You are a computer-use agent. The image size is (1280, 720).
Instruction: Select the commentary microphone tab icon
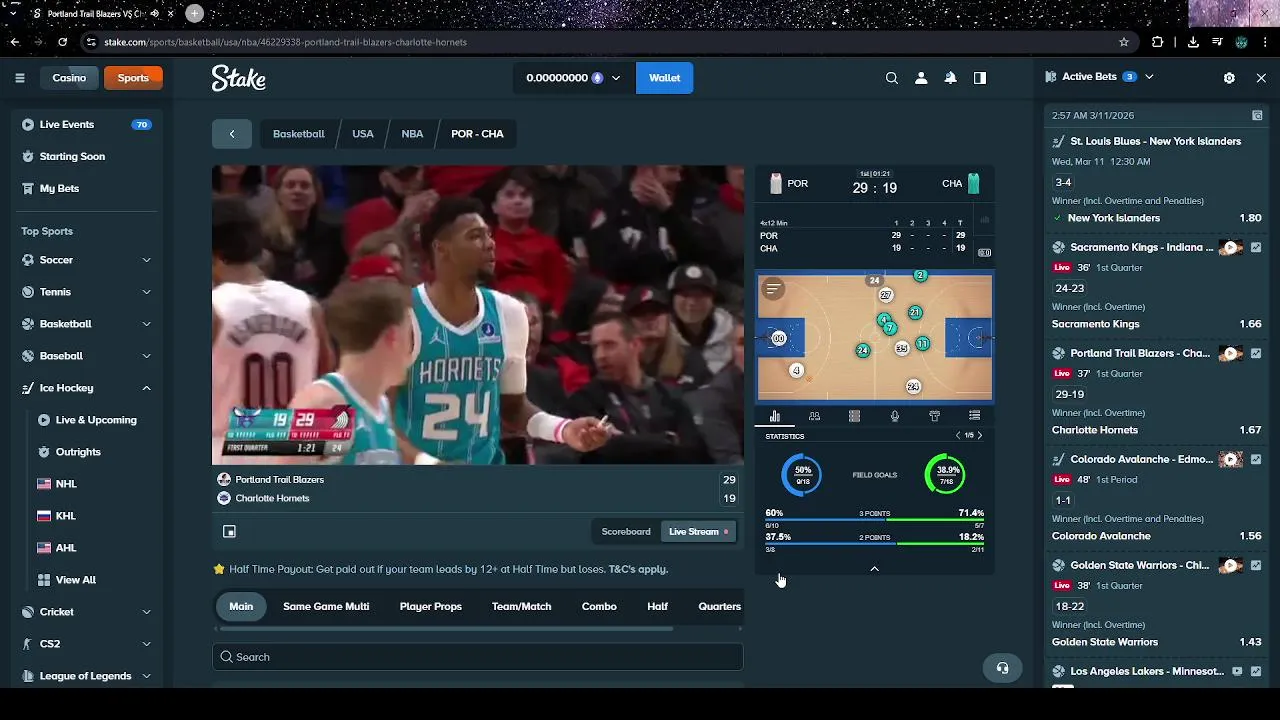894,416
